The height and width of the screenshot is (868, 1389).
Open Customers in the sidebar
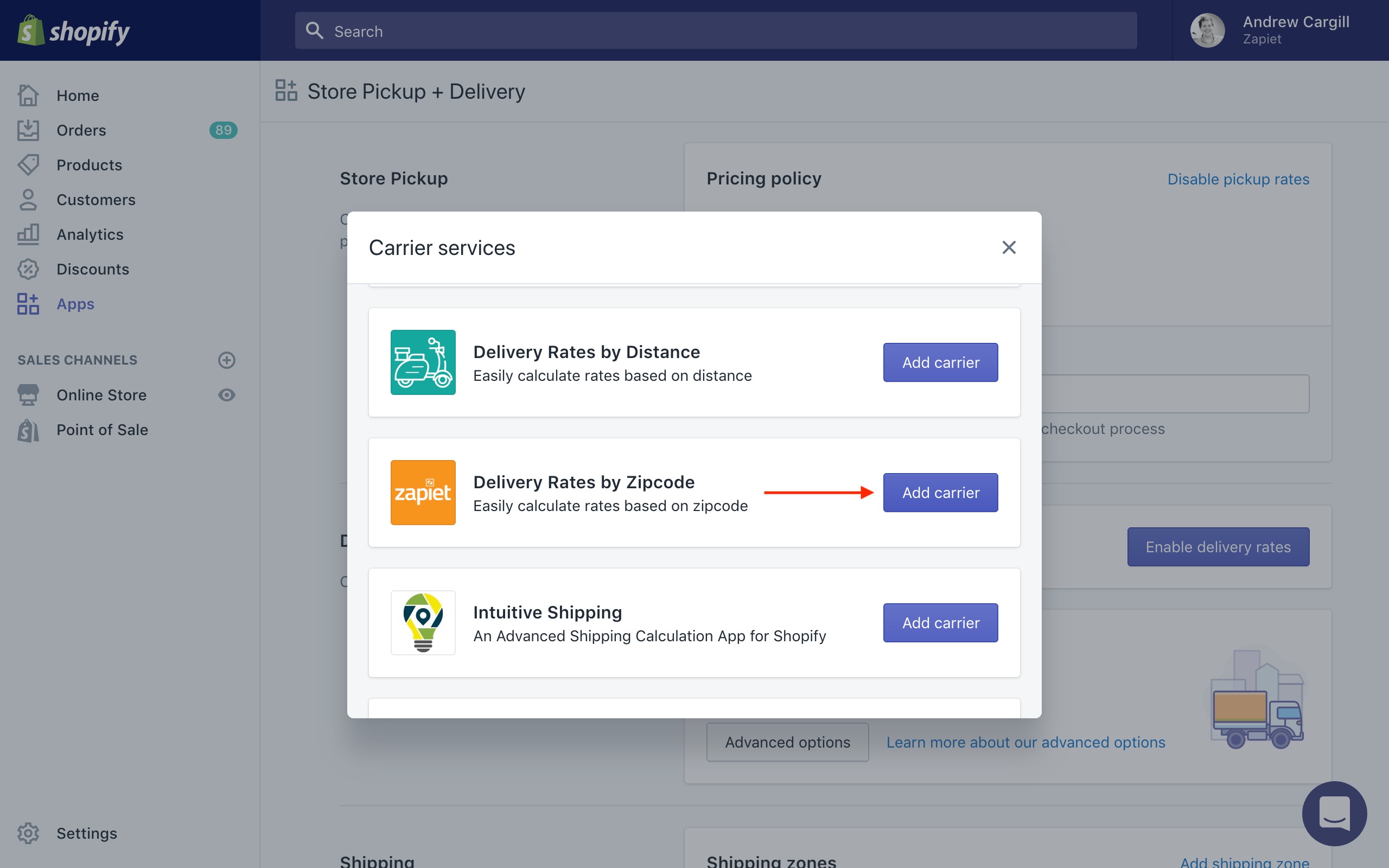click(96, 200)
